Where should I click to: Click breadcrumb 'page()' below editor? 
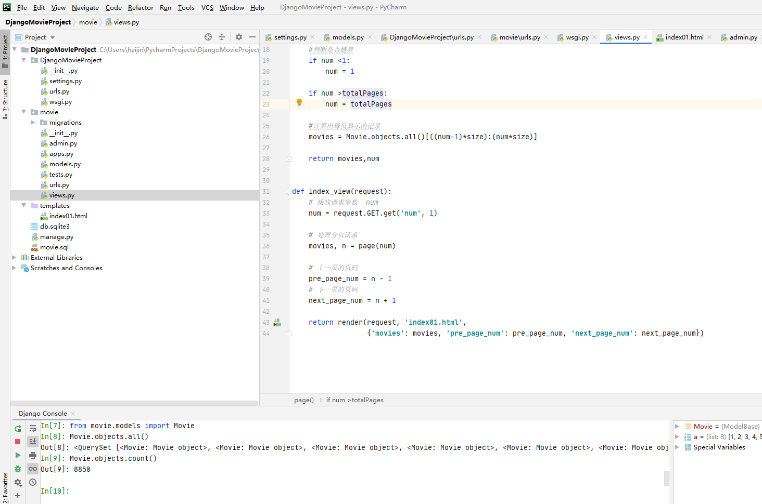pos(304,400)
